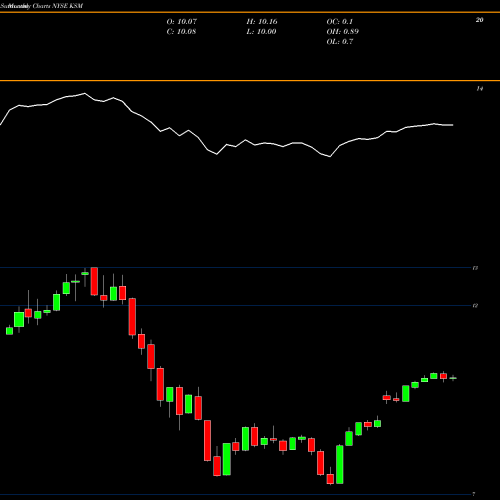The height and width of the screenshot is (500, 500).
Task: Select the low price value L: 10.00
Action: click(x=261, y=32)
